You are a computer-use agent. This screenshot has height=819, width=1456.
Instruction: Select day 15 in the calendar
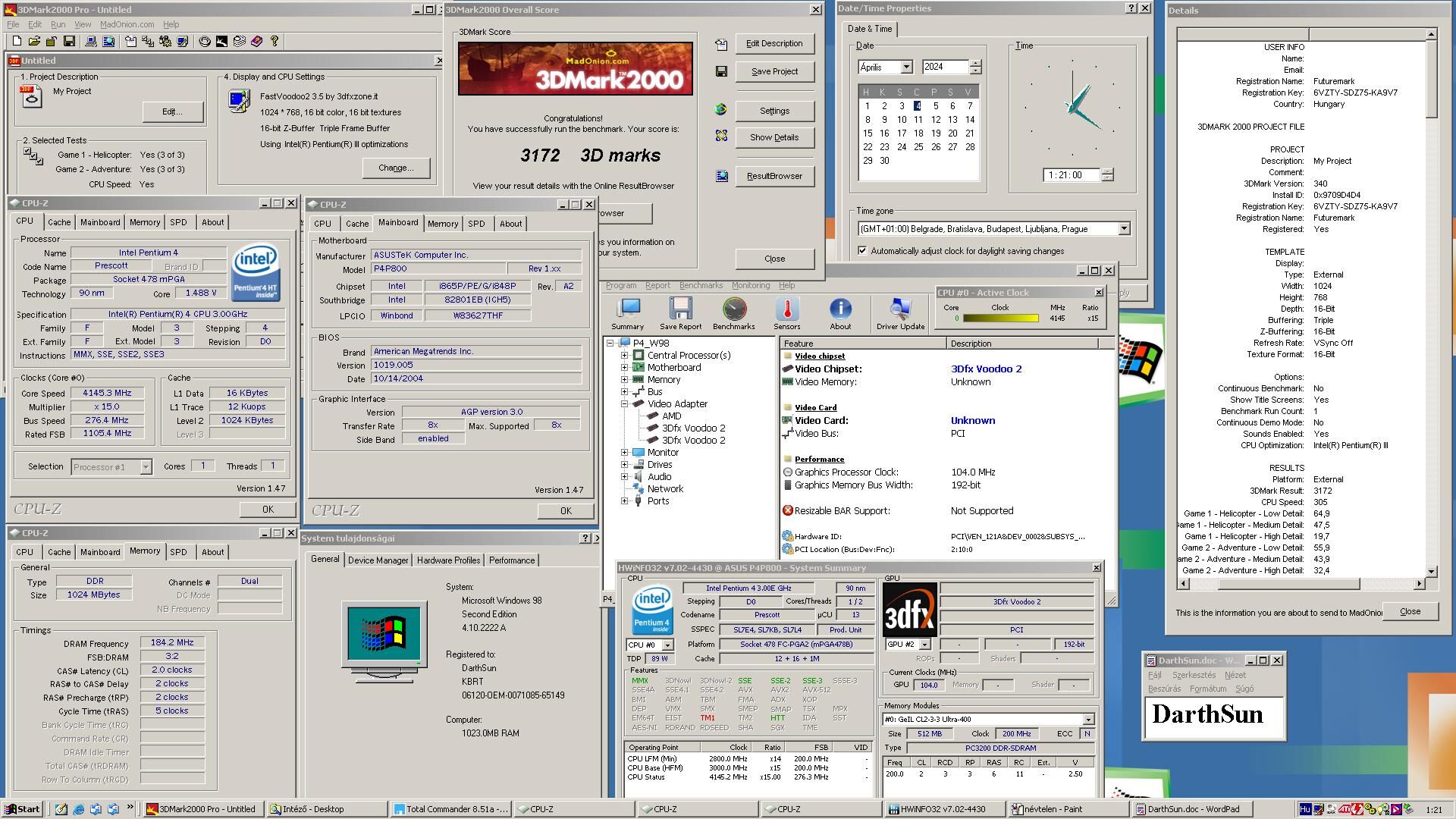(868, 133)
